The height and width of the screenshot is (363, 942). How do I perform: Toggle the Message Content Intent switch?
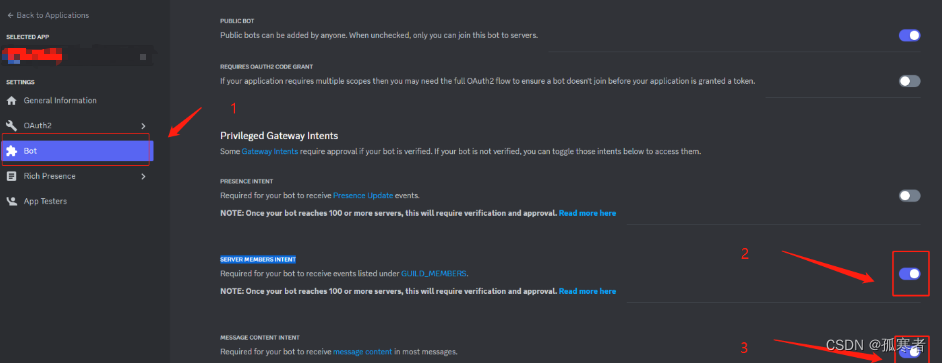(910, 352)
